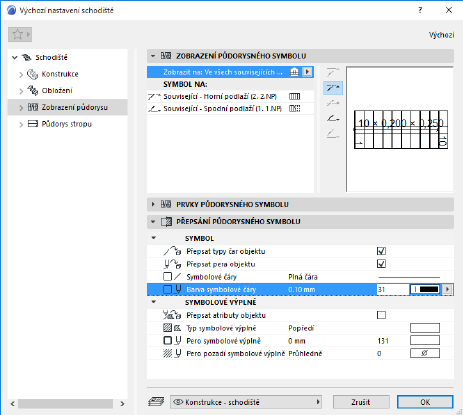Screen dimensions: 463x415
Task: Open the favorites star button
Action: (20, 34)
